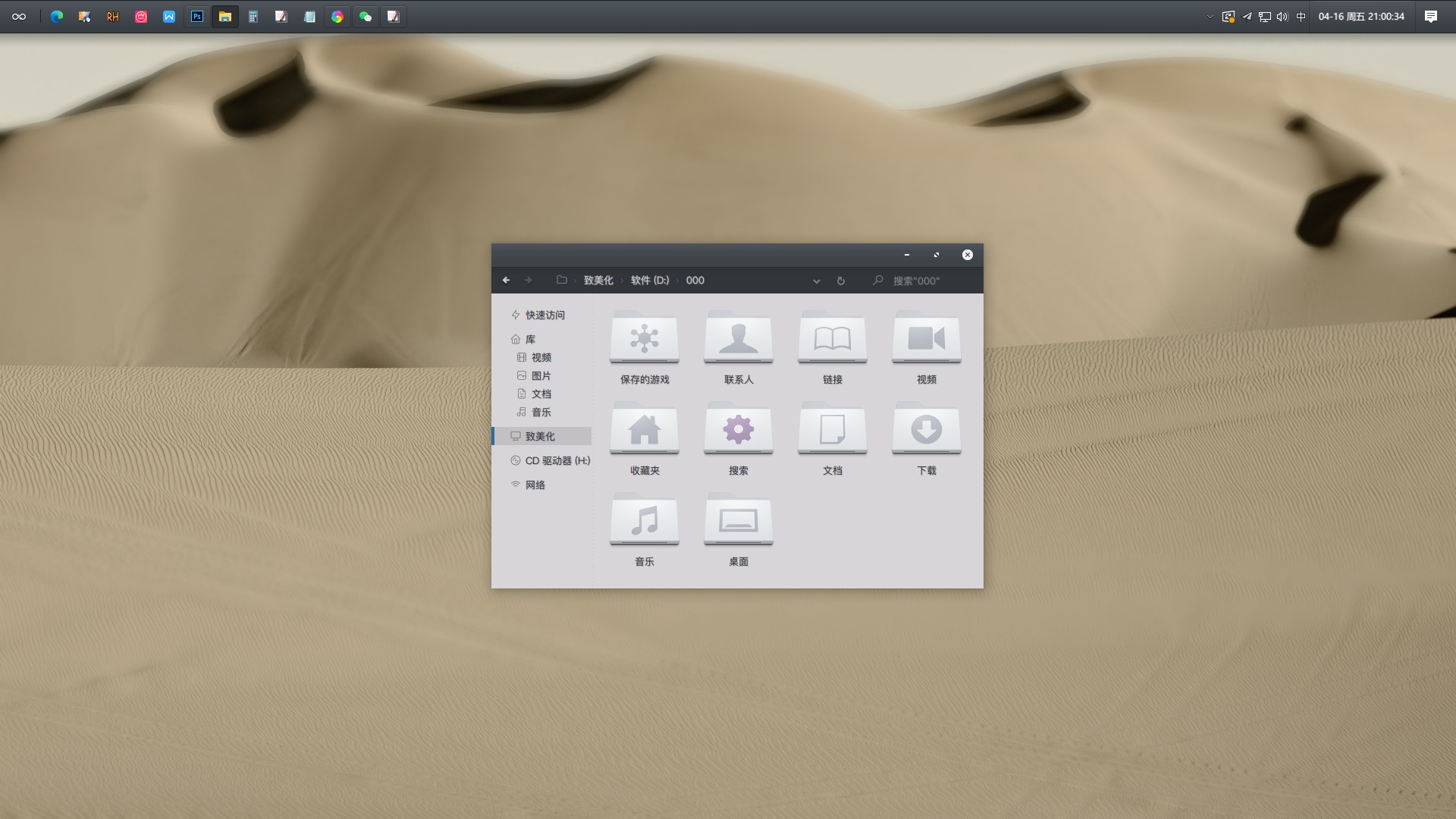Restore the explorer window size
1456x819 pixels.
(x=937, y=255)
